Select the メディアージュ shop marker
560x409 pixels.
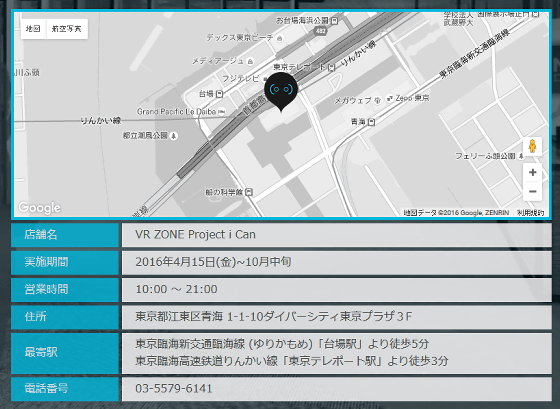(250, 61)
